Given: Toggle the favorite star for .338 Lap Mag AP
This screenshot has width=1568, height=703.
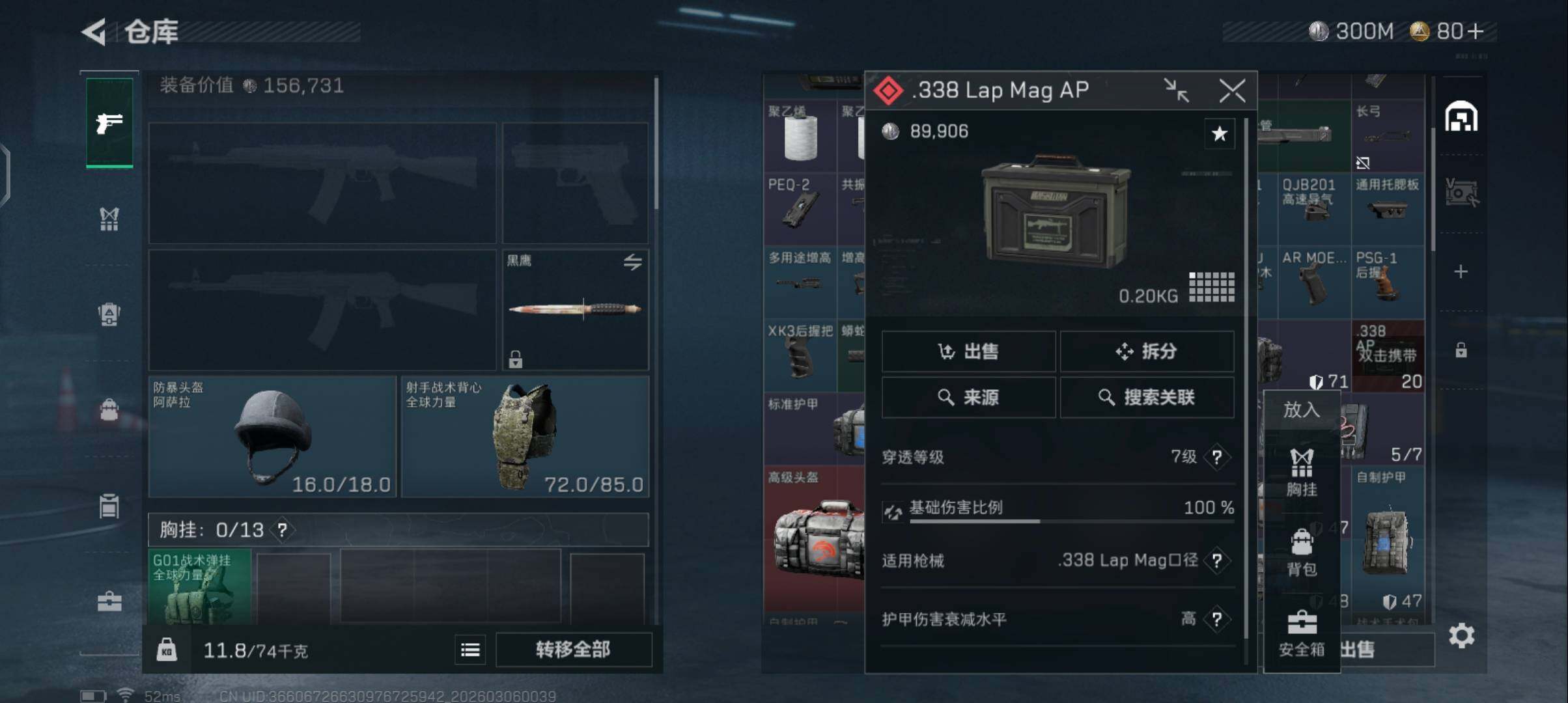Looking at the screenshot, I should 1219,134.
